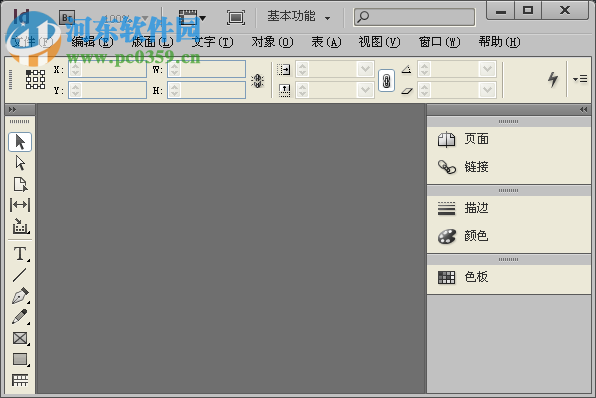
Task: Open the 窗口(W) menu
Action: tap(439, 42)
